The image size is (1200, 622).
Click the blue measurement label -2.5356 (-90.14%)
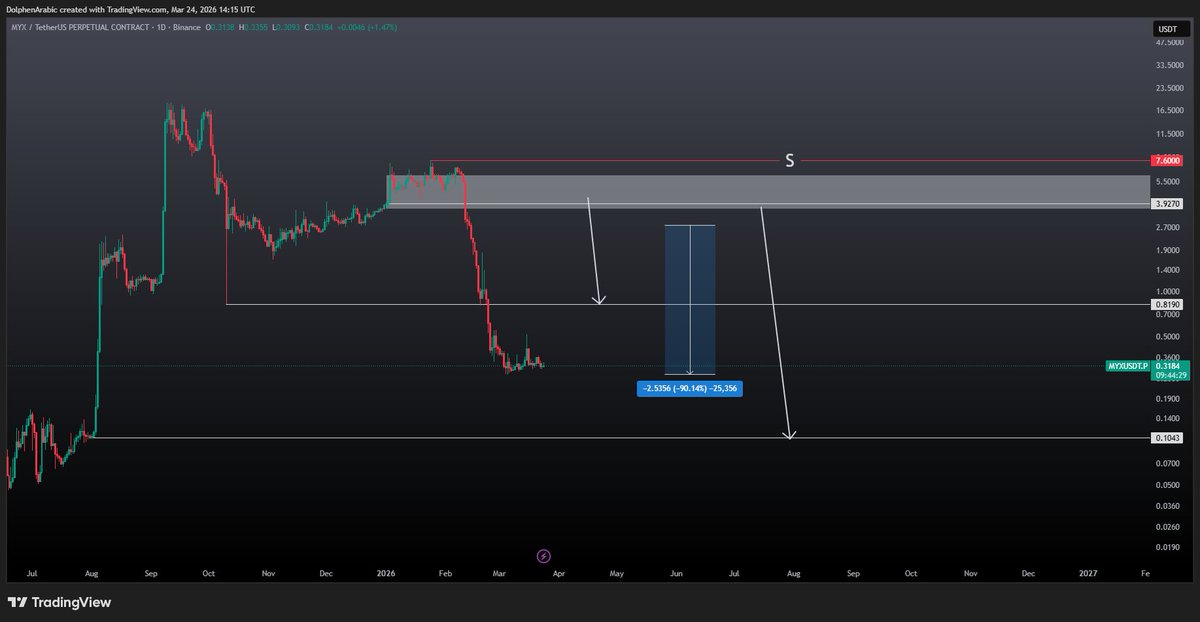click(x=689, y=388)
